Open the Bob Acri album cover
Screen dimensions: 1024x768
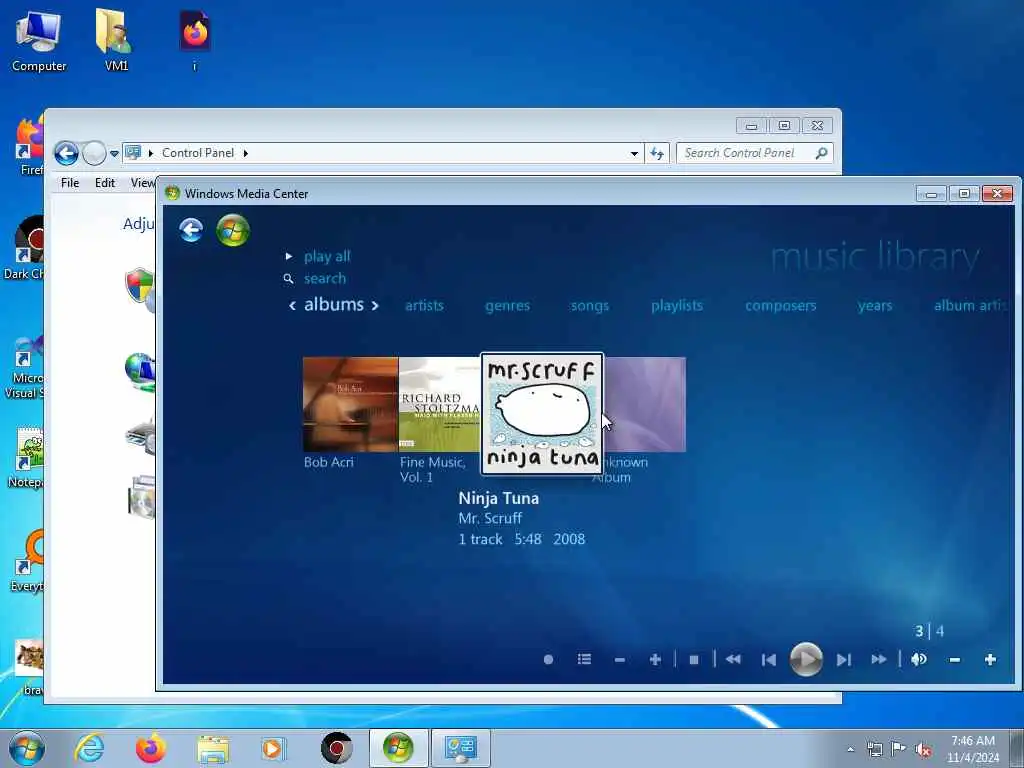(x=350, y=404)
